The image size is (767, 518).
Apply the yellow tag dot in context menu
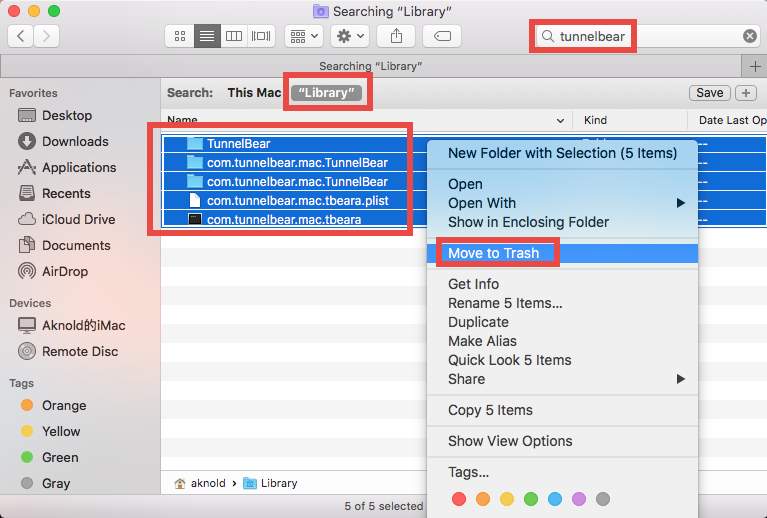coord(507,499)
